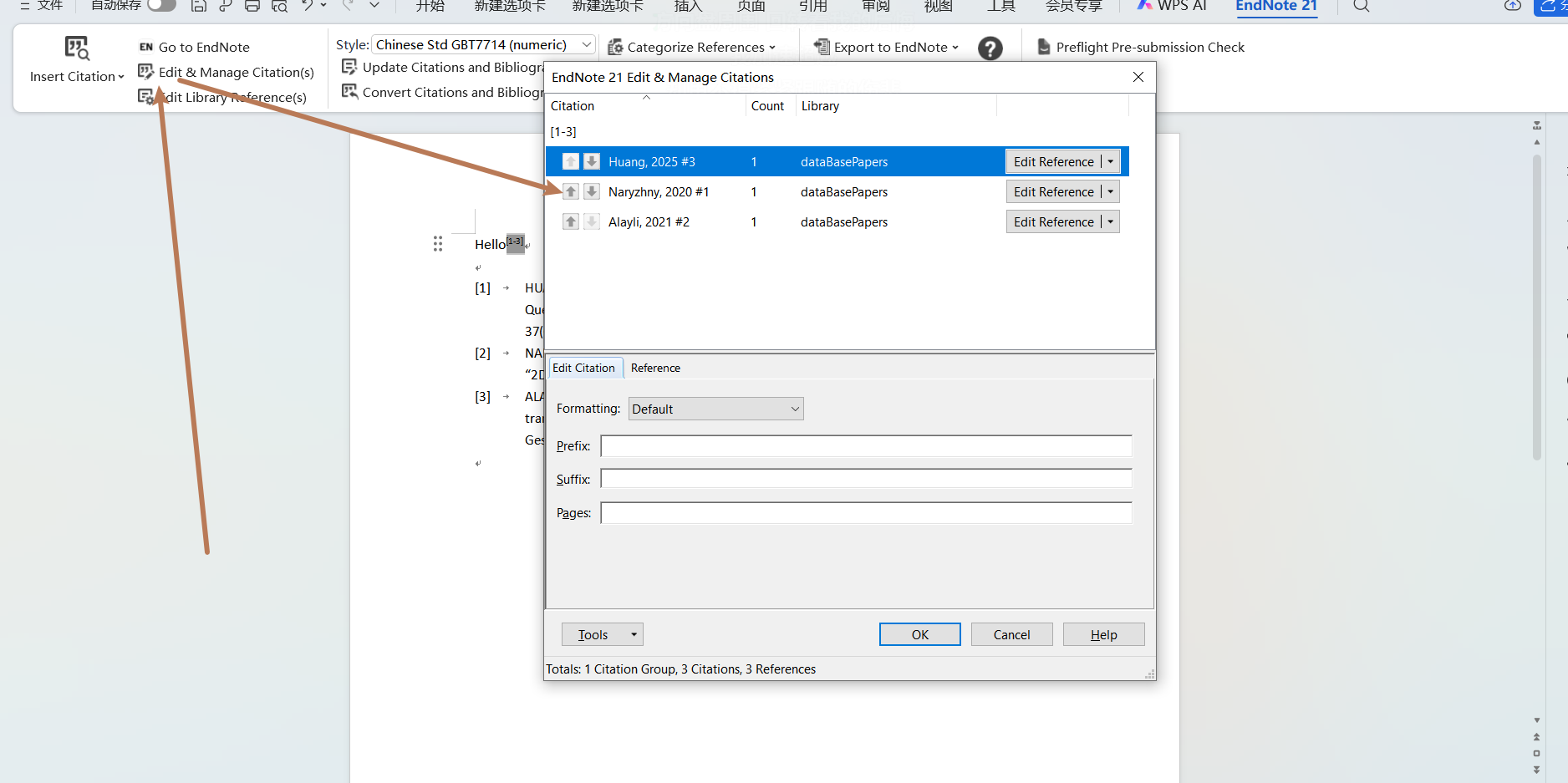Click the print icon in quick toolbar
Image resolution: width=1568 pixels, height=783 pixels.
[252, 5]
